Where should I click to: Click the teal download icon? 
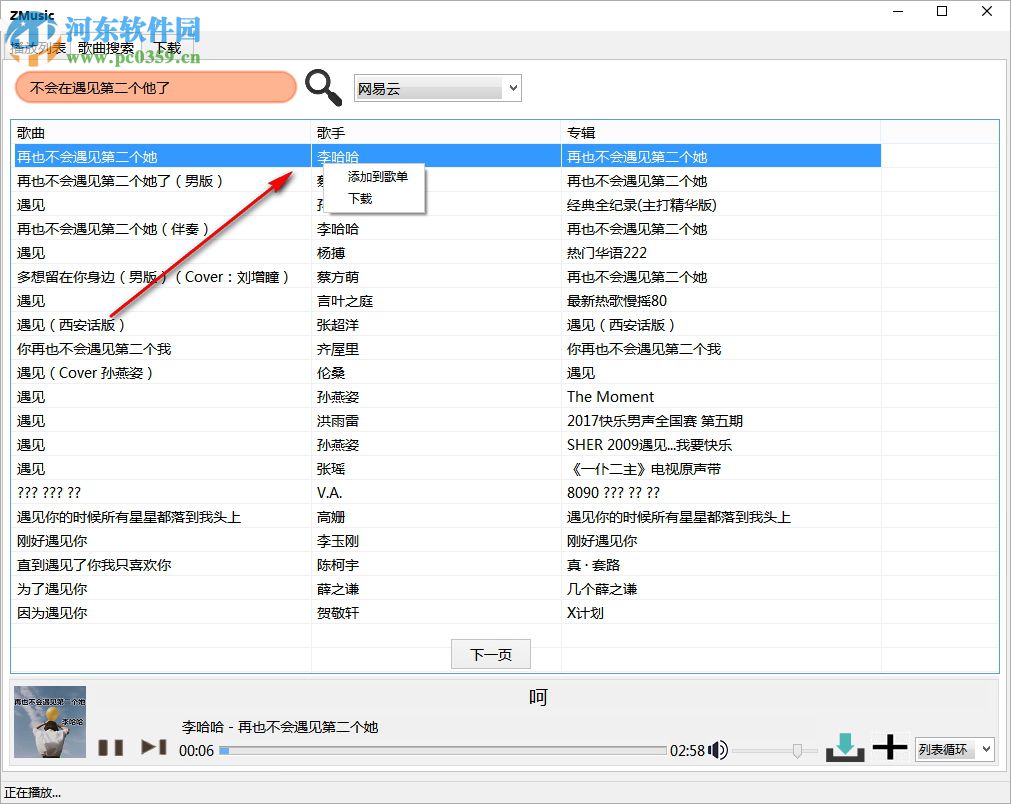845,746
